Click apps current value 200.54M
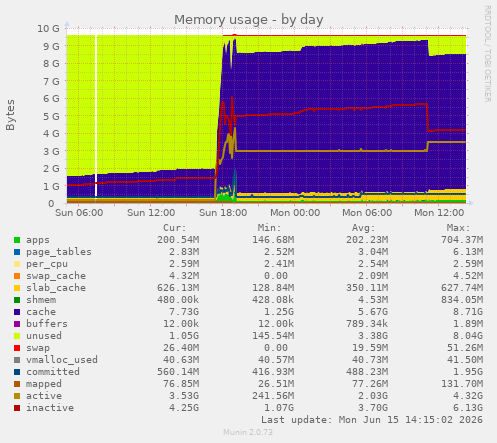497x443 pixels. [178, 240]
